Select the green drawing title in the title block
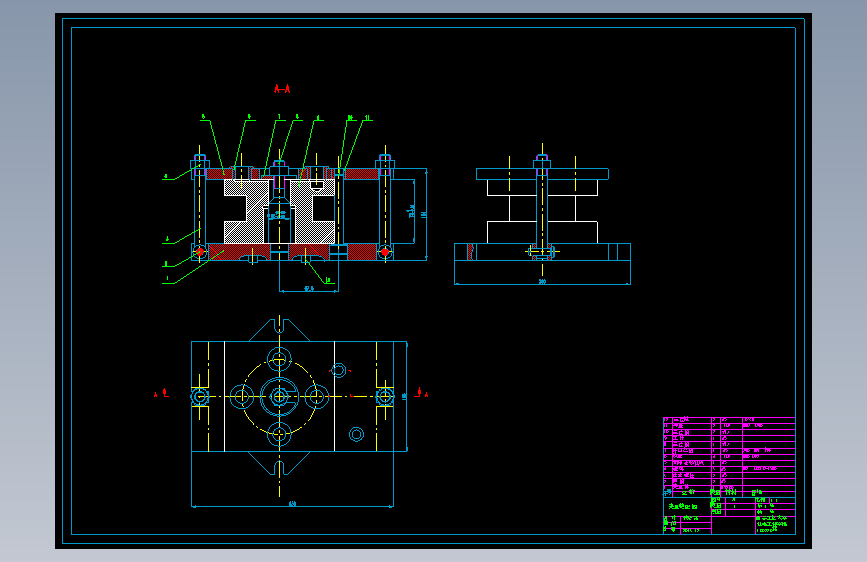This screenshot has width=867, height=562. [683, 506]
